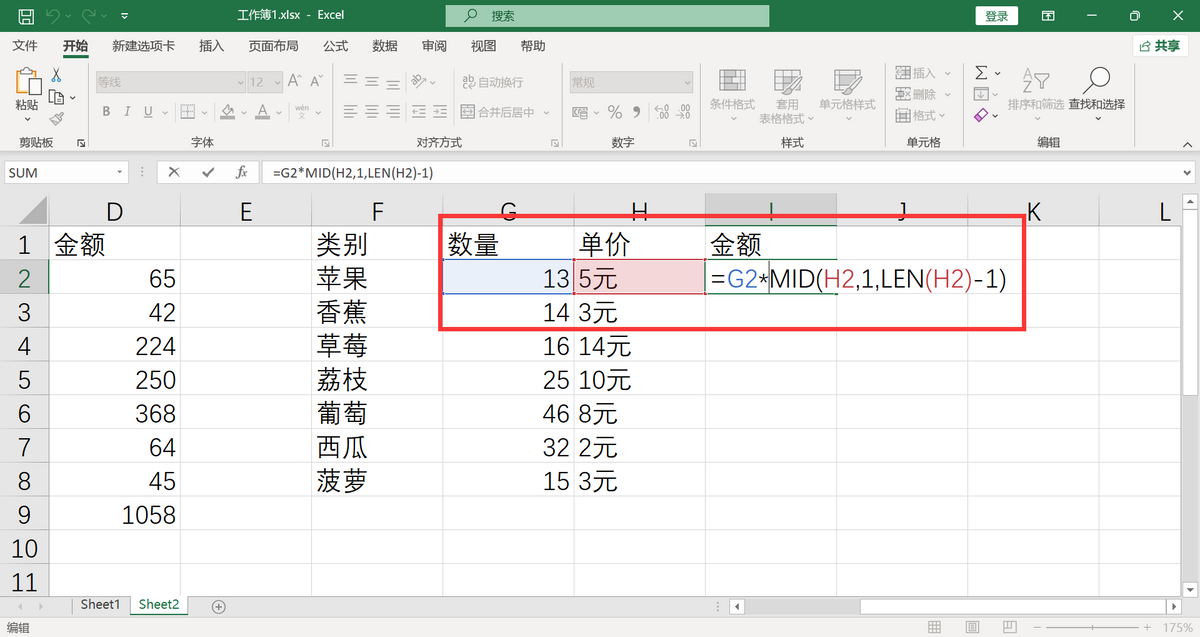
Task: Toggle top vertical alignment
Action: [349, 82]
